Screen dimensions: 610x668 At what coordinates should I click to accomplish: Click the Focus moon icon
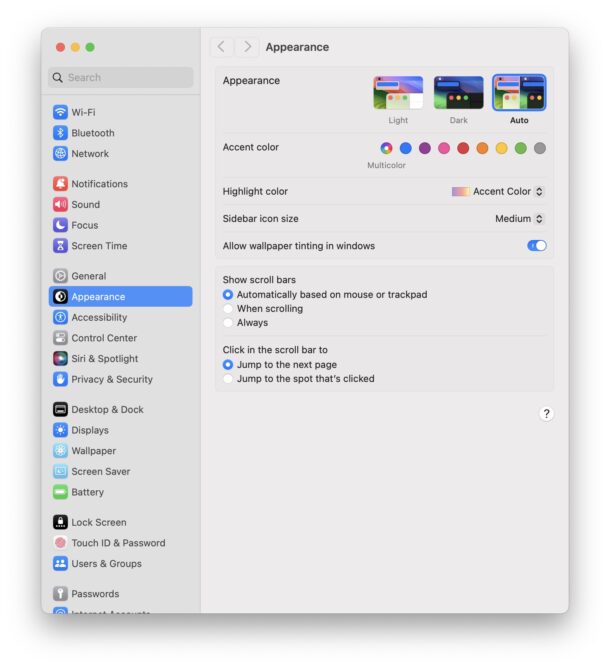click(x=60, y=225)
